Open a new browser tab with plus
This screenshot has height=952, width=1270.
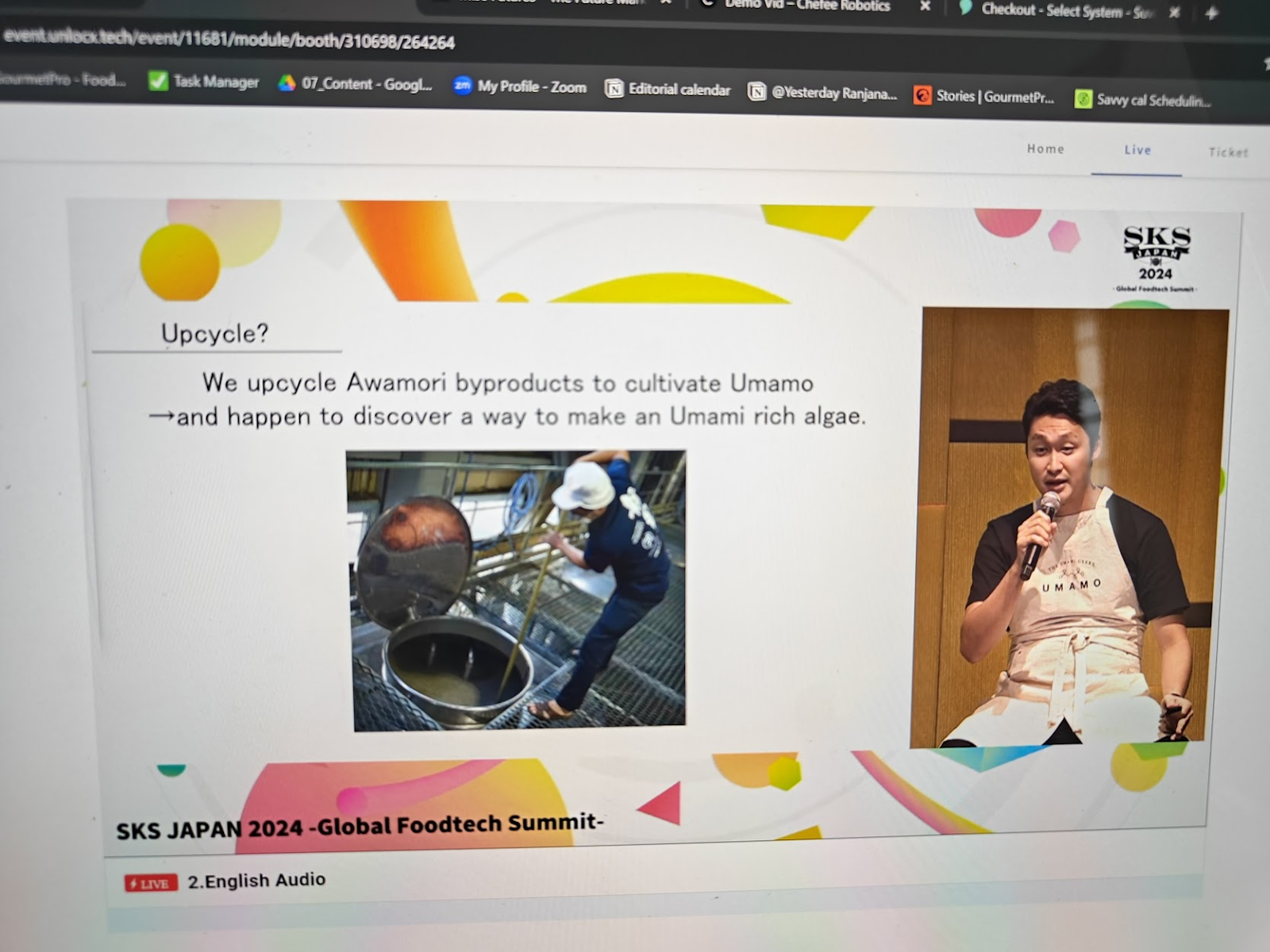[1211, 13]
